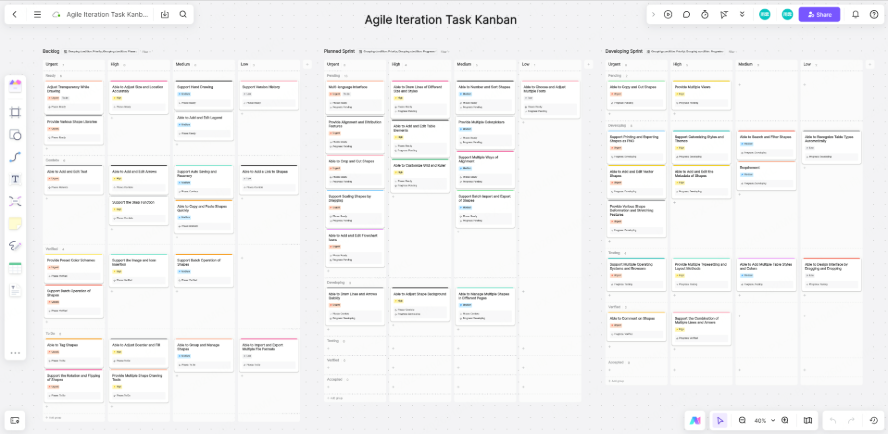Select the Sticky note tool
Screen dimensions: 888x434
coord(15,223)
